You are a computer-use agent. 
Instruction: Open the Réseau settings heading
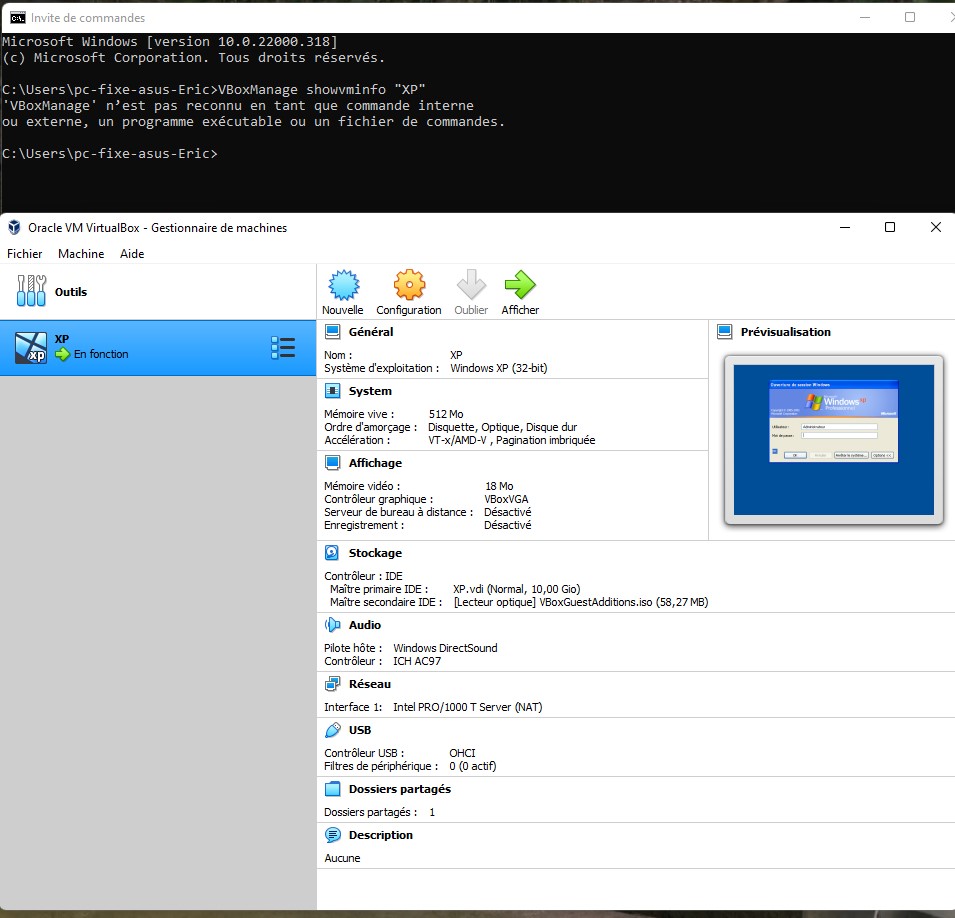coord(370,684)
